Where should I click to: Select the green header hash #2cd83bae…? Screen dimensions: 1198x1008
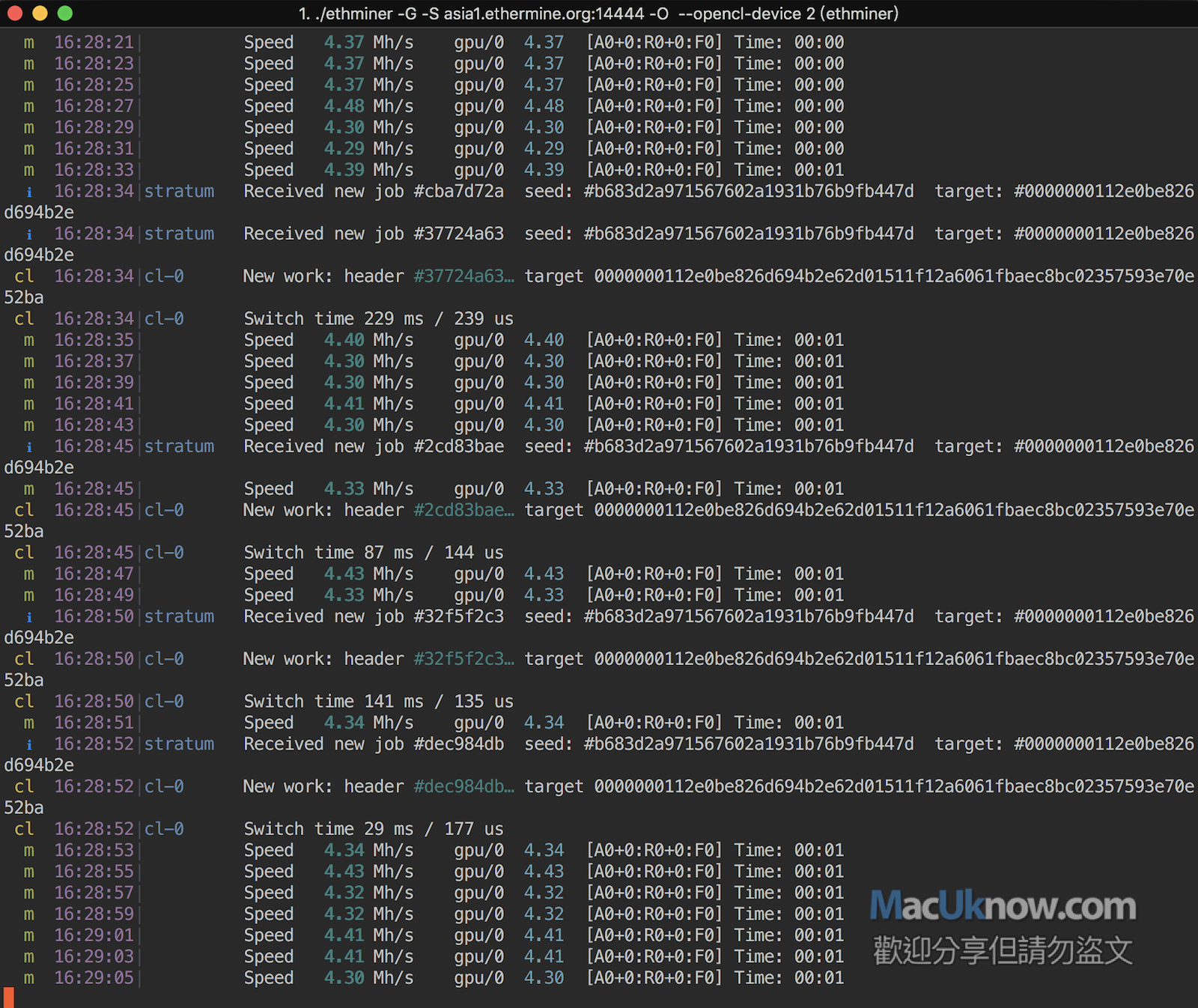(463, 511)
